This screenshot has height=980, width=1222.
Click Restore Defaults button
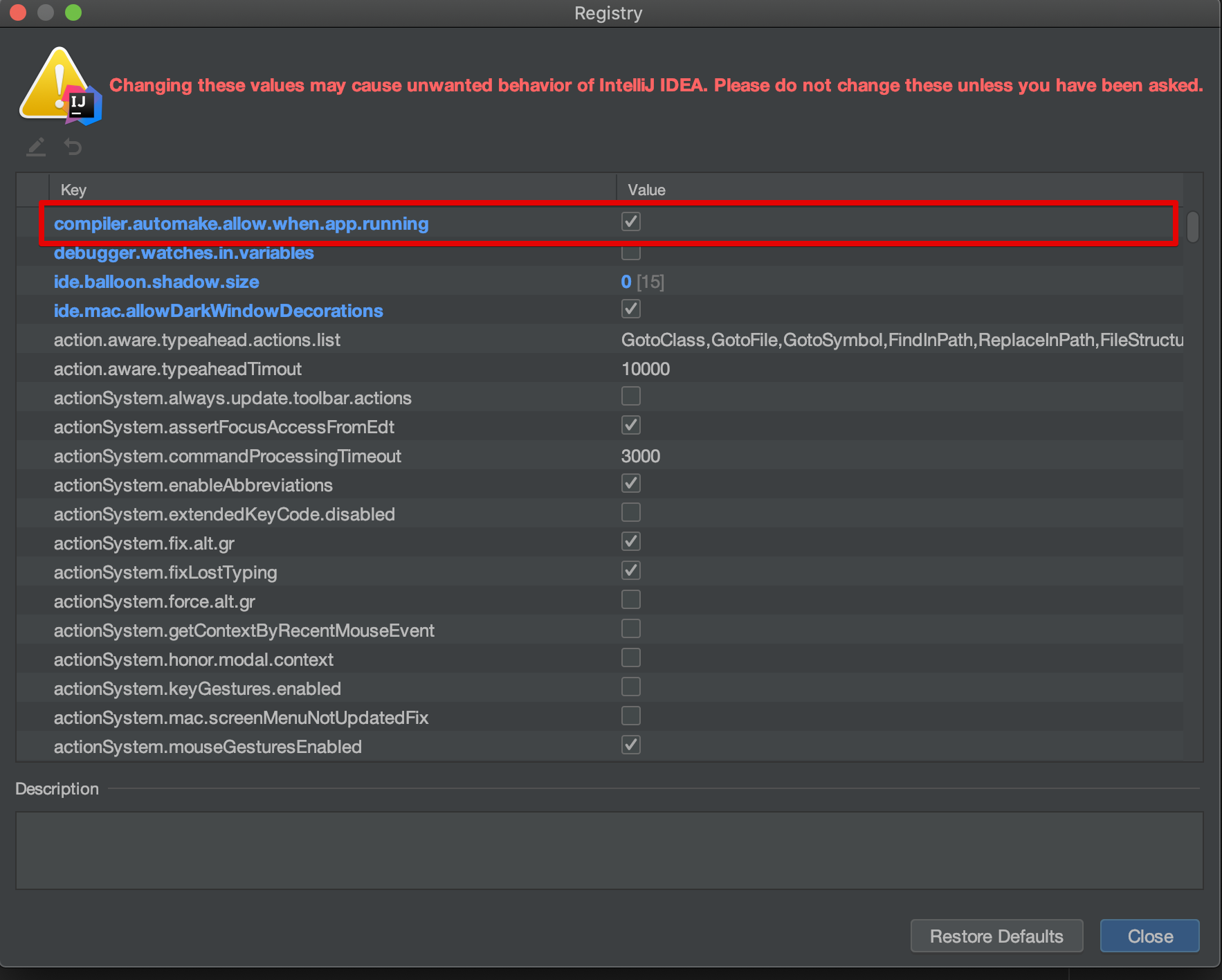point(996,936)
